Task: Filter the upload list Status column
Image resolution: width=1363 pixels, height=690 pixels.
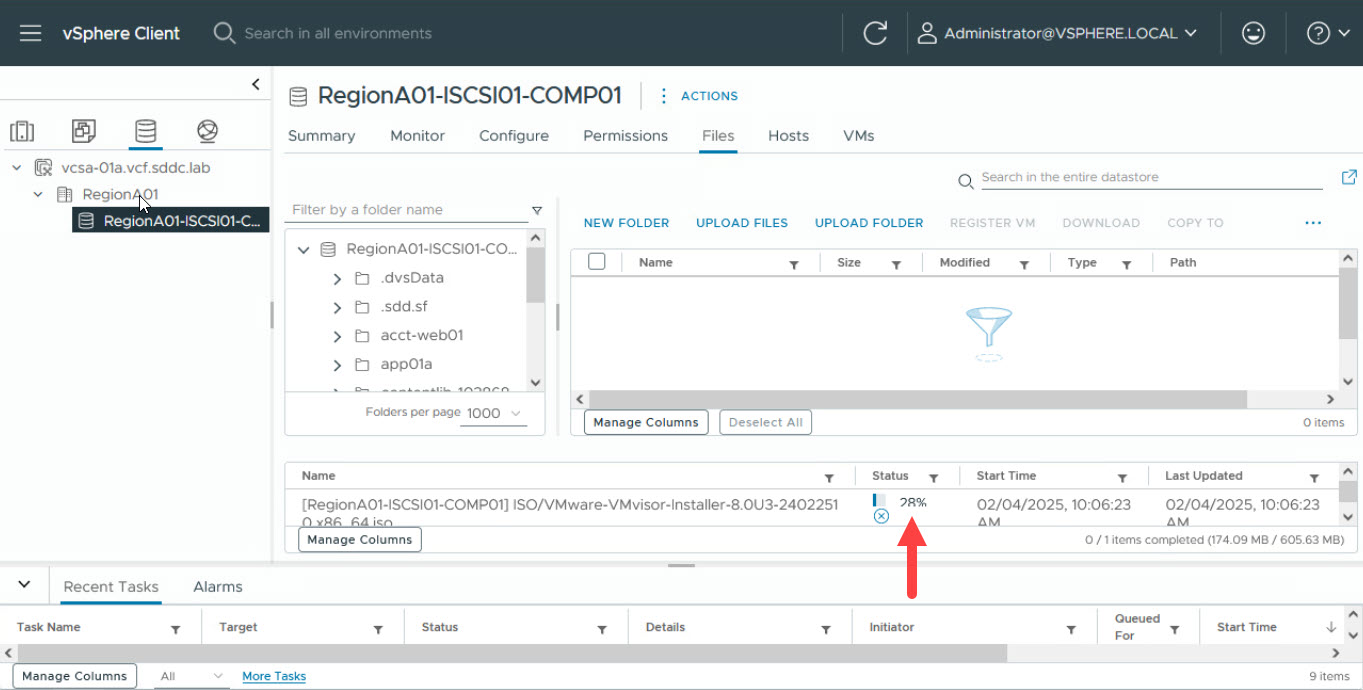Action: point(933,478)
